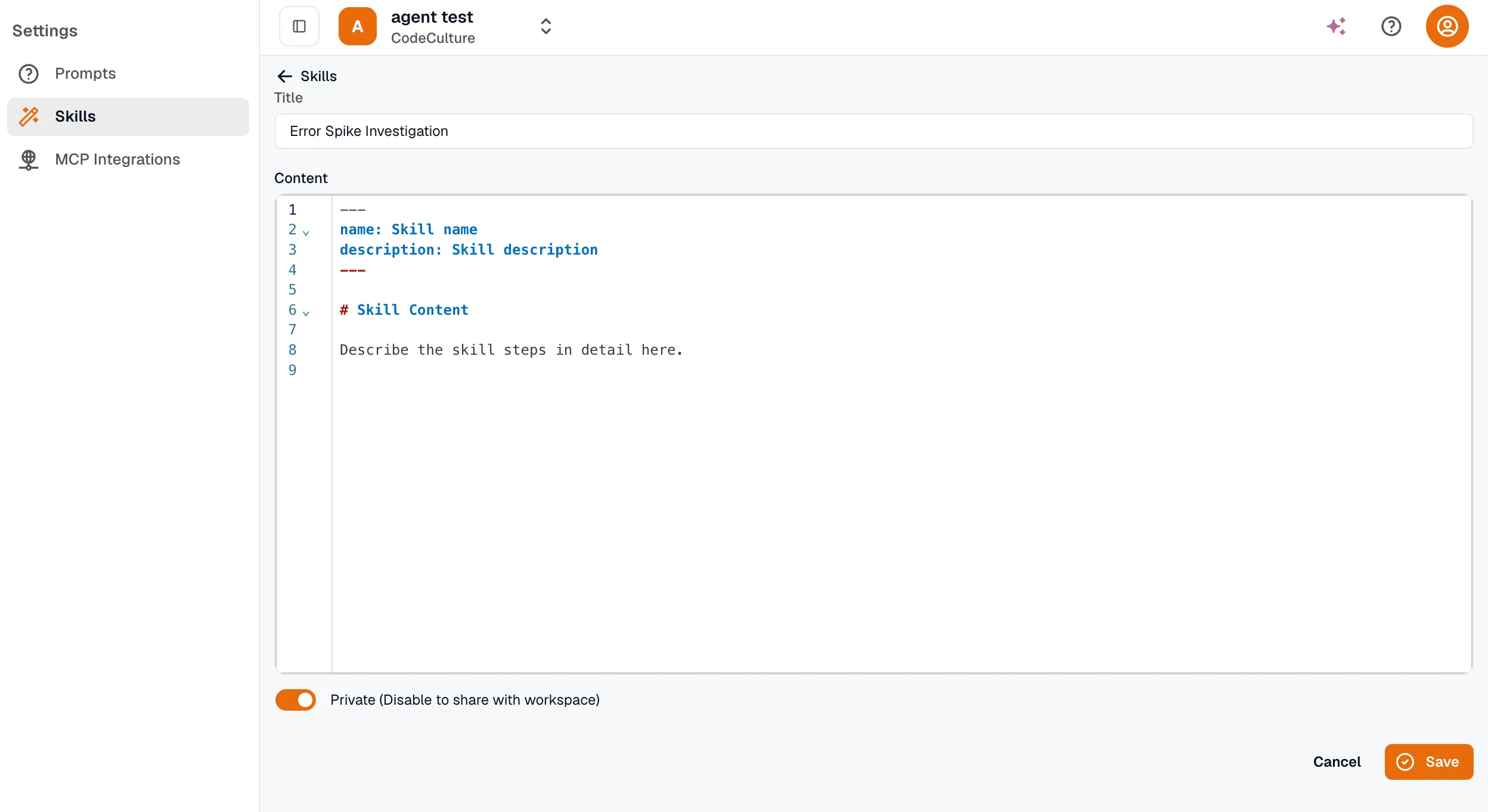Click line number 9 in the gutter
Viewport: 1488px width, 812px height.
pyautogui.click(x=292, y=370)
